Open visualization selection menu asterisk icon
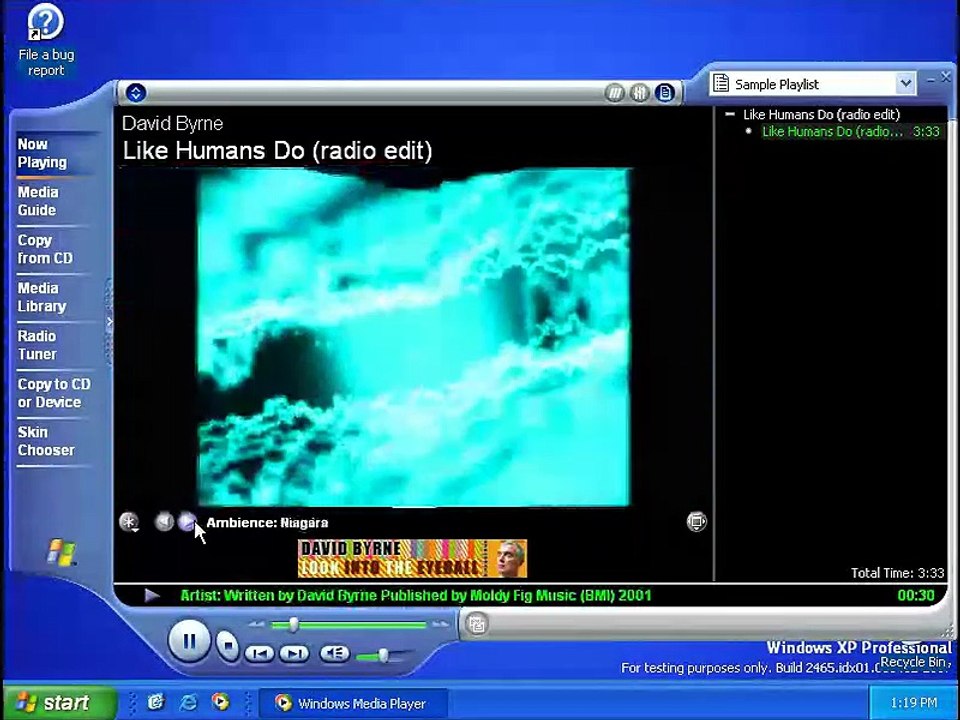Viewport: 960px width, 720px height. coord(129,522)
